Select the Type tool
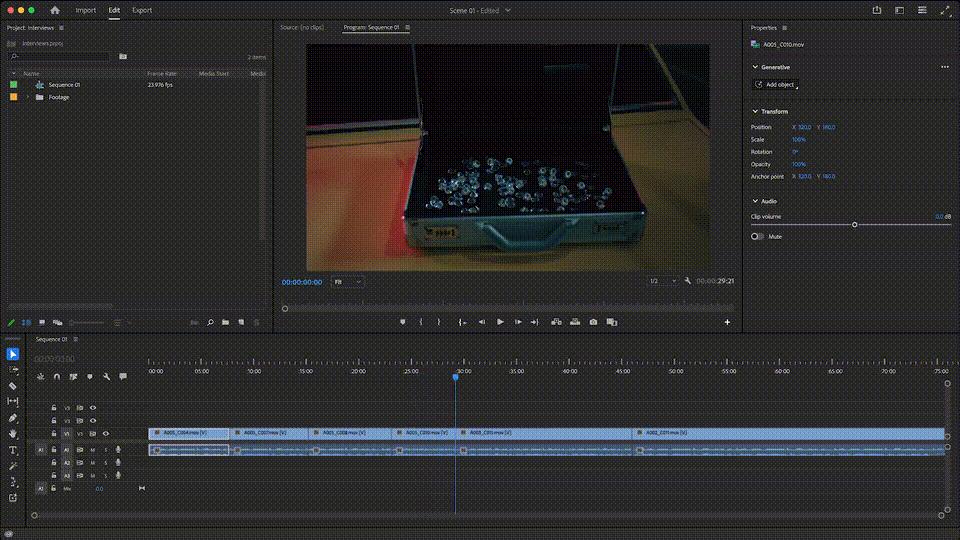This screenshot has width=960, height=540. (12, 450)
